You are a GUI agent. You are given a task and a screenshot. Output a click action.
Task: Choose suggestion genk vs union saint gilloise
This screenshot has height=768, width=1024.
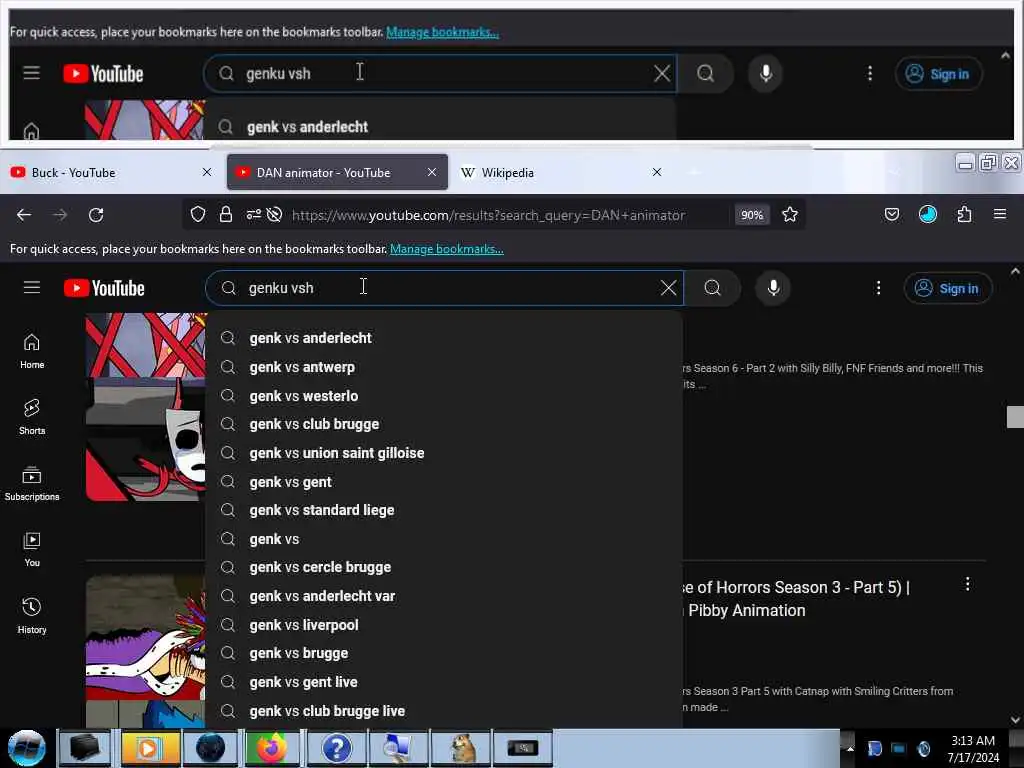point(444,453)
